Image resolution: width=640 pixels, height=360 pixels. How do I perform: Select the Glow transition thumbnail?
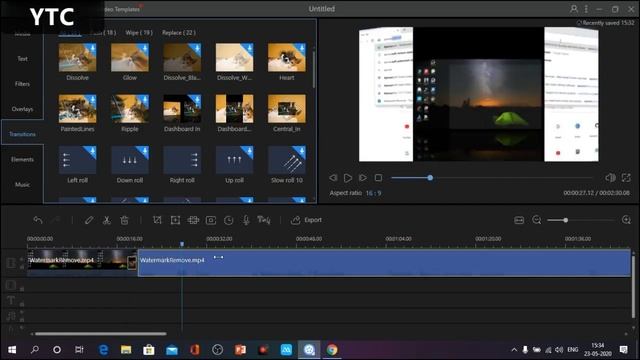point(130,58)
